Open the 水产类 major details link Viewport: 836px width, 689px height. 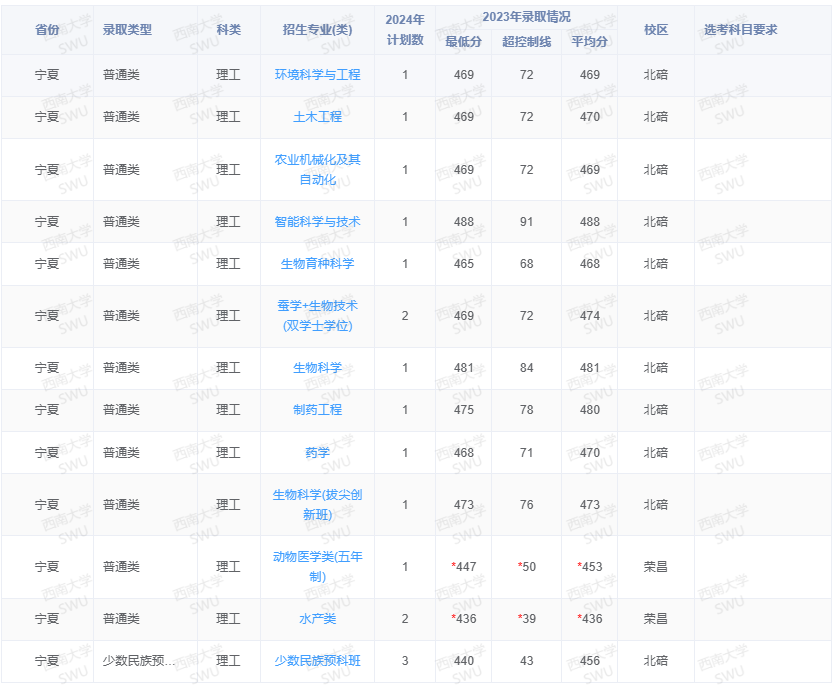click(x=318, y=619)
